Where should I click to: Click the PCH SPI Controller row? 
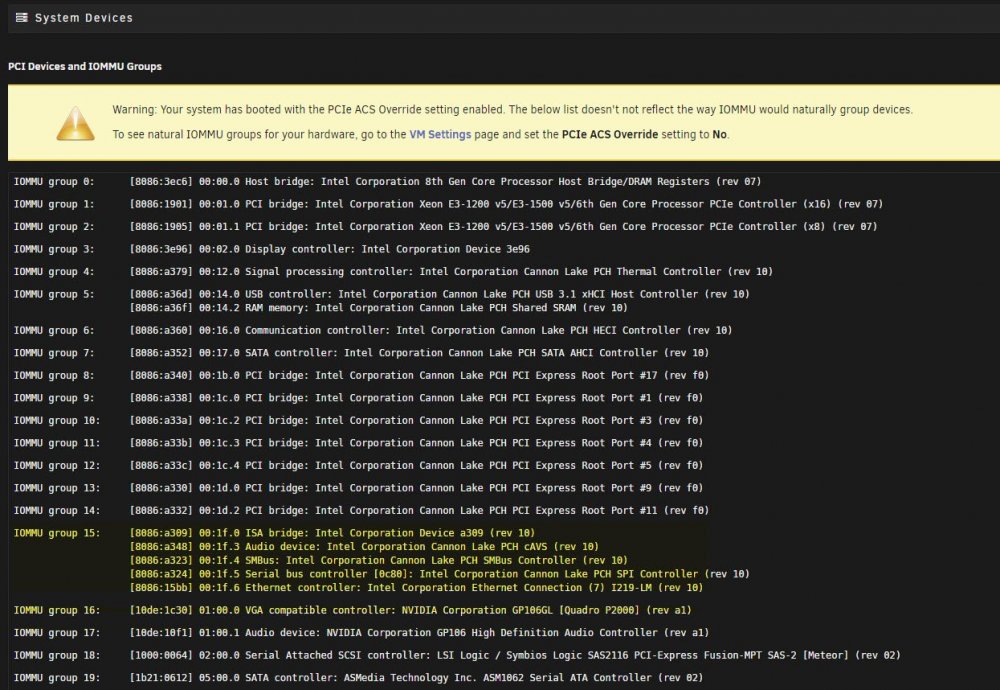(439, 574)
